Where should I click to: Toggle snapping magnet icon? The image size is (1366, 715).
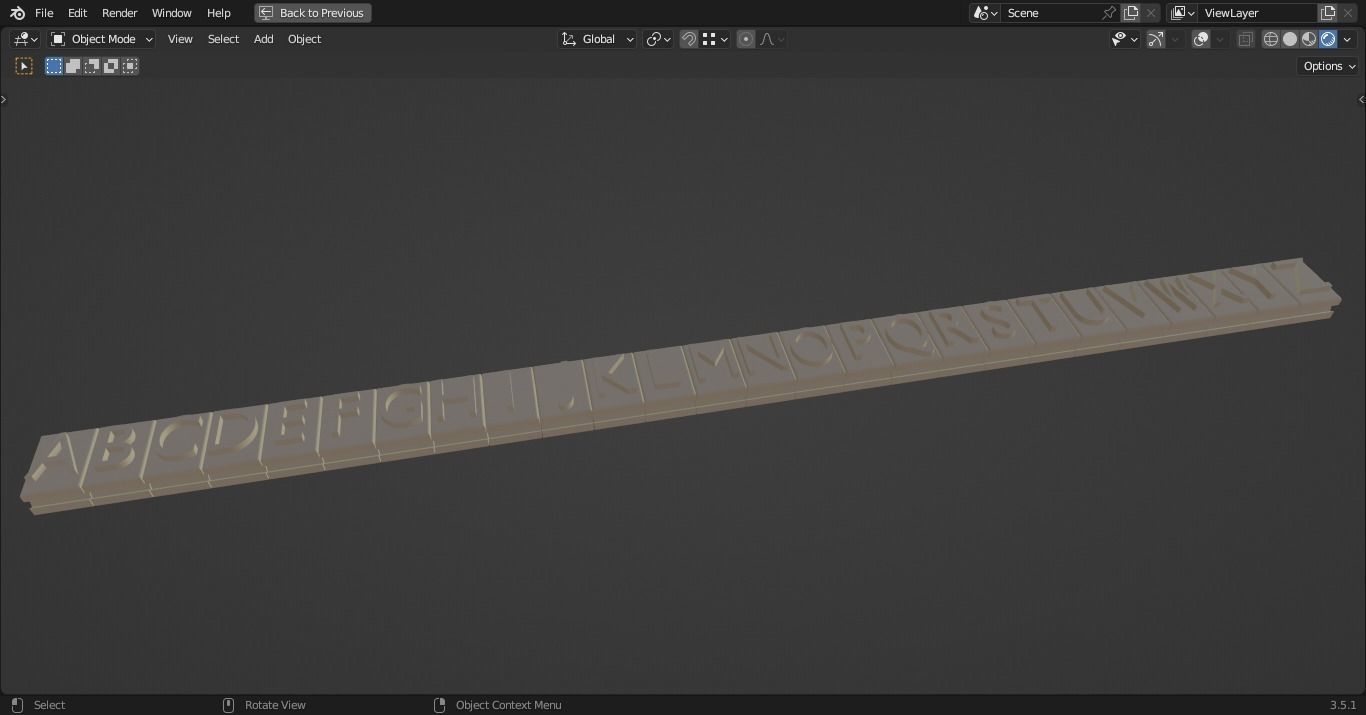coord(688,39)
